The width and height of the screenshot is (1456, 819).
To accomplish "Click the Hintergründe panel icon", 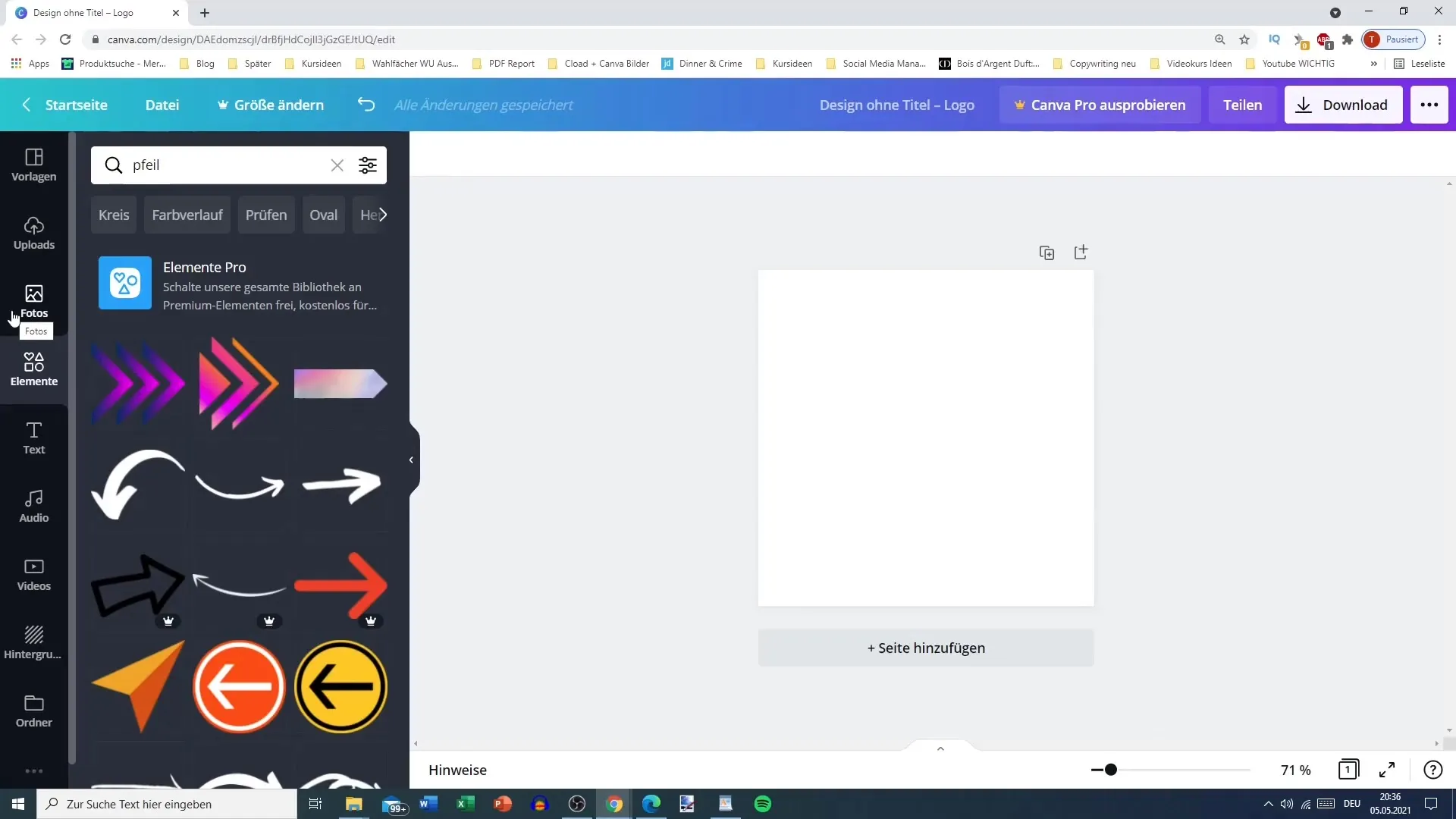I will 33,641.
